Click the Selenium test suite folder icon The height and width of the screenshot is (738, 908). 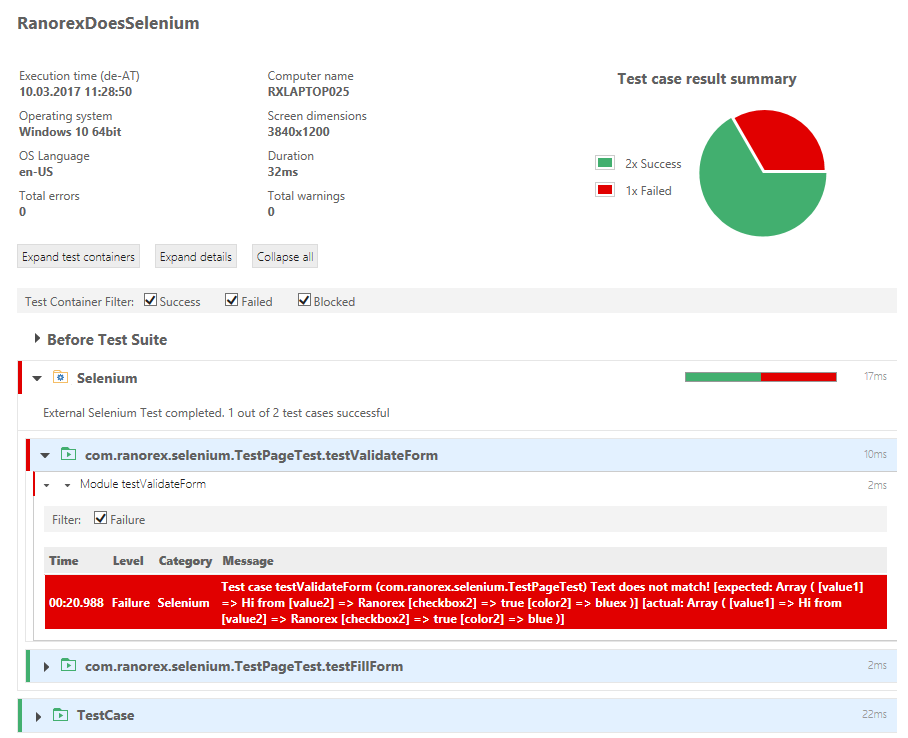coord(60,378)
